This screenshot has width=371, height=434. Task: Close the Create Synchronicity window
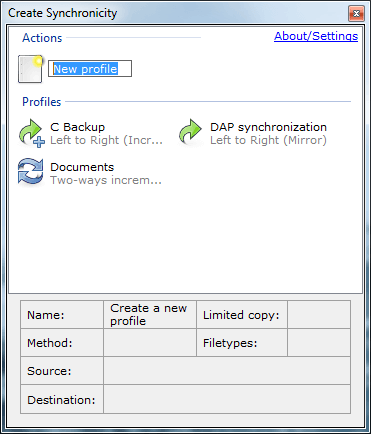(356, 14)
